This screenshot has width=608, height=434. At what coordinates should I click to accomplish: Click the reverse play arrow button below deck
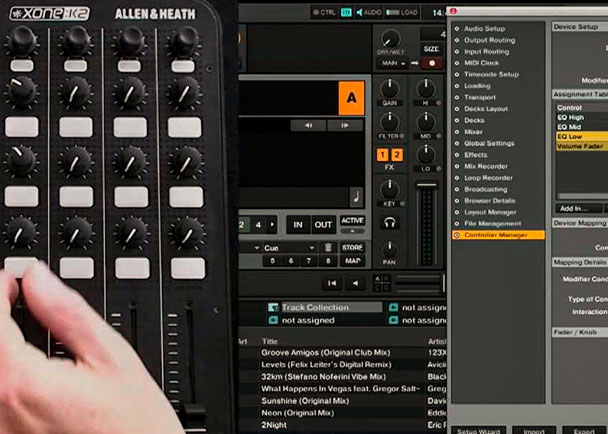tap(356, 283)
